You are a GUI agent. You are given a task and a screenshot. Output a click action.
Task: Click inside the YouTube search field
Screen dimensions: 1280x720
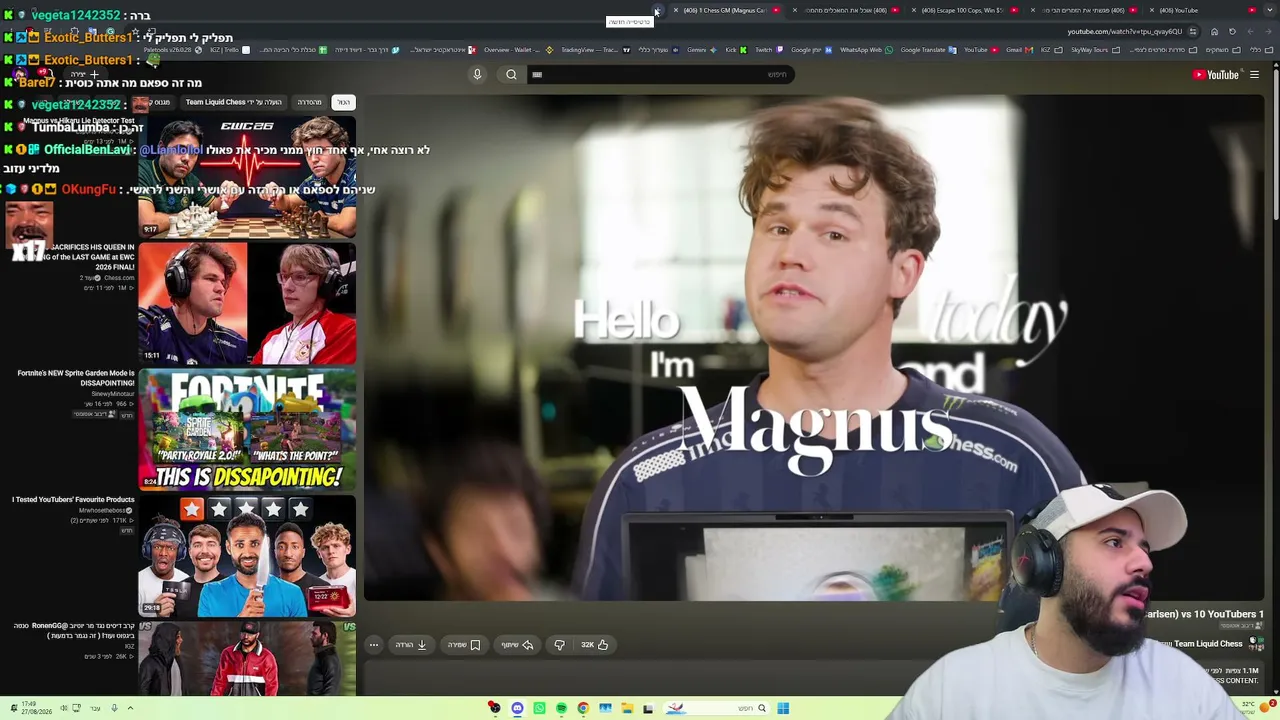[660, 74]
